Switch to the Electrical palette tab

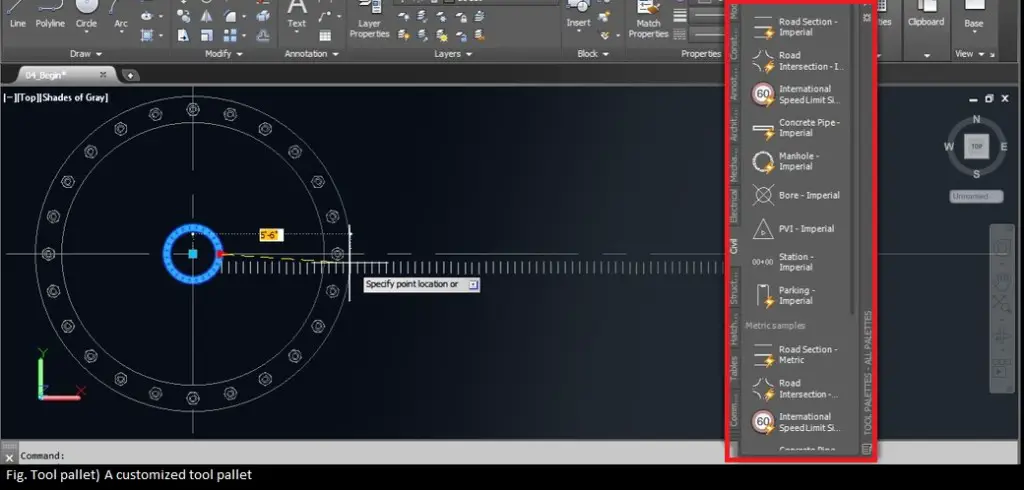point(734,205)
